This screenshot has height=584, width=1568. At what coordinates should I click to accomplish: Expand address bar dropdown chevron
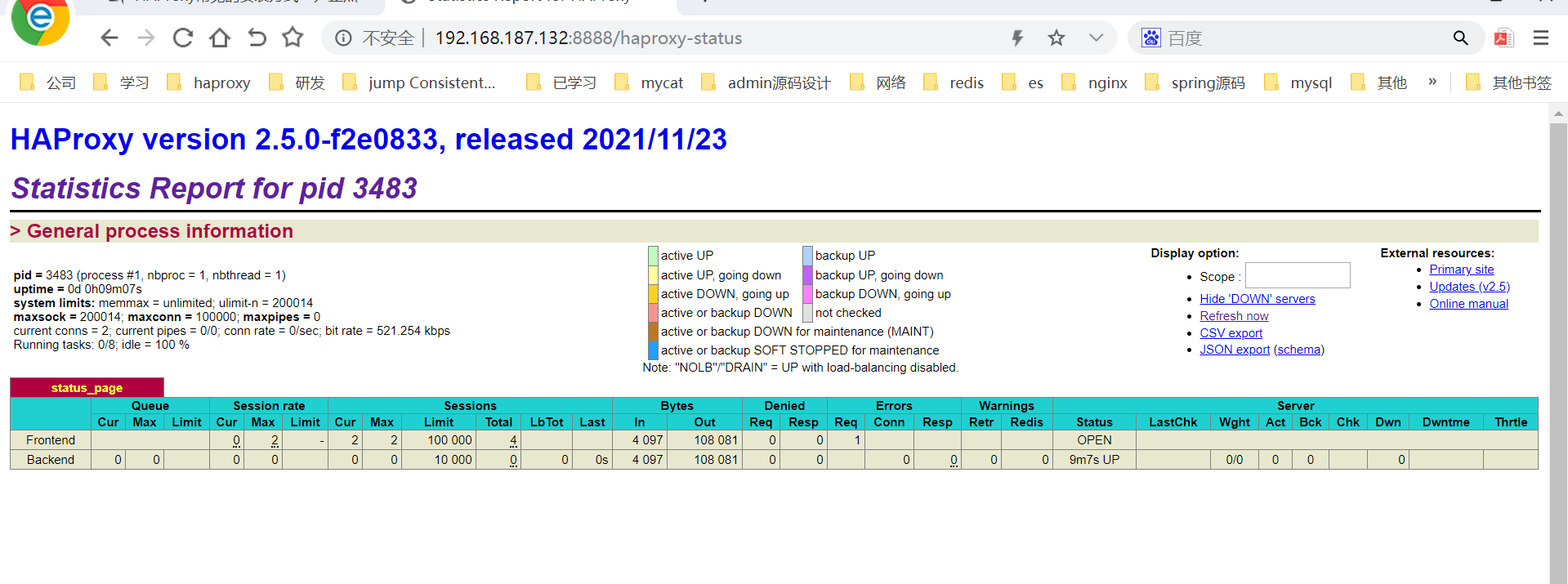point(1097,38)
